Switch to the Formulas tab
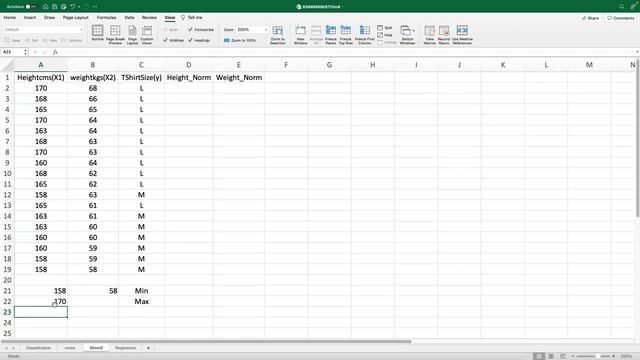This screenshot has width=640, height=360. 107,18
